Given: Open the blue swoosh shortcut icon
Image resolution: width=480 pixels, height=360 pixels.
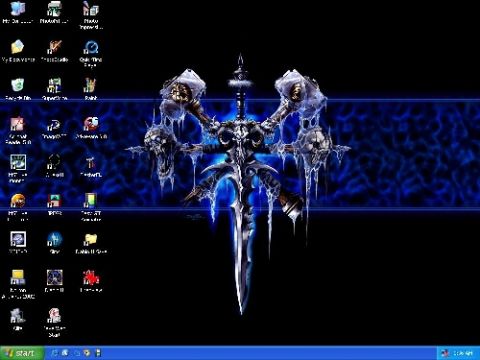Looking at the screenshot, I should pos(54,124).
